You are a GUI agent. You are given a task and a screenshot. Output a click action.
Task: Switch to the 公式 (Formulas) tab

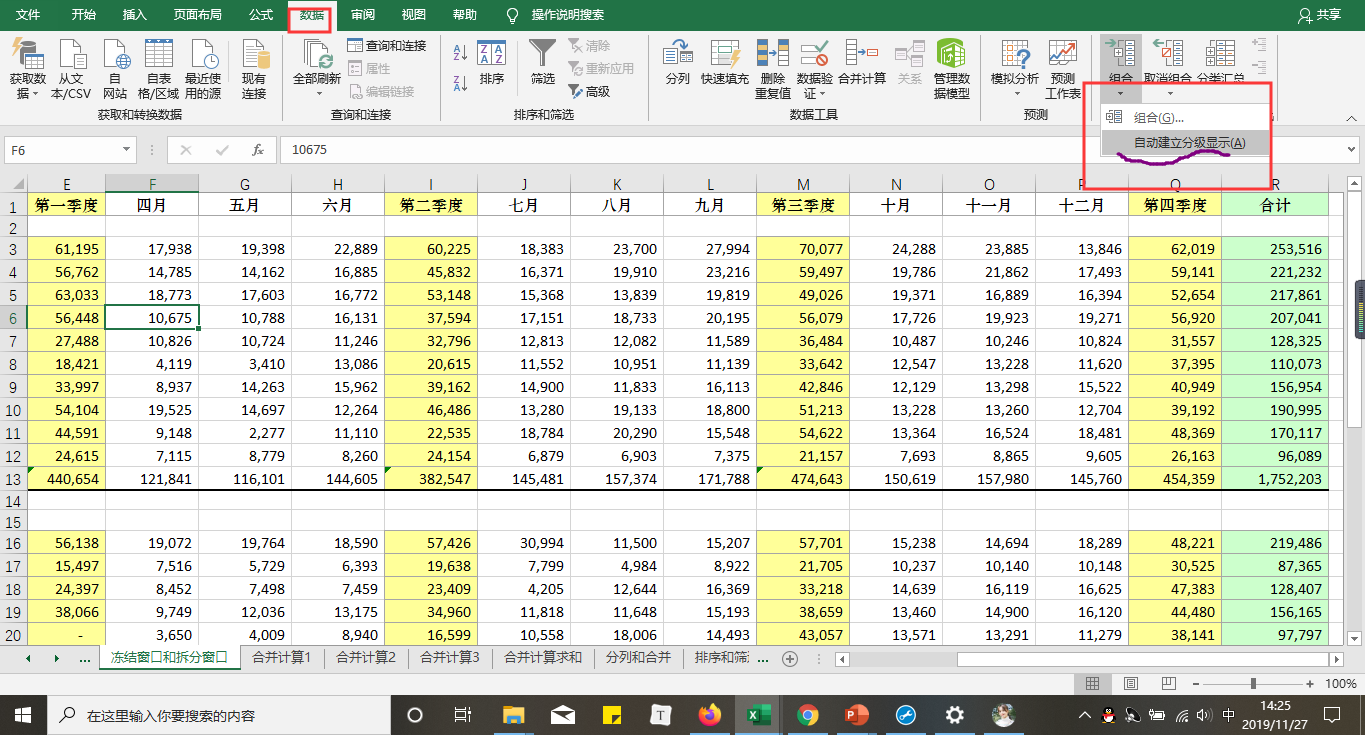coord(260,15)
